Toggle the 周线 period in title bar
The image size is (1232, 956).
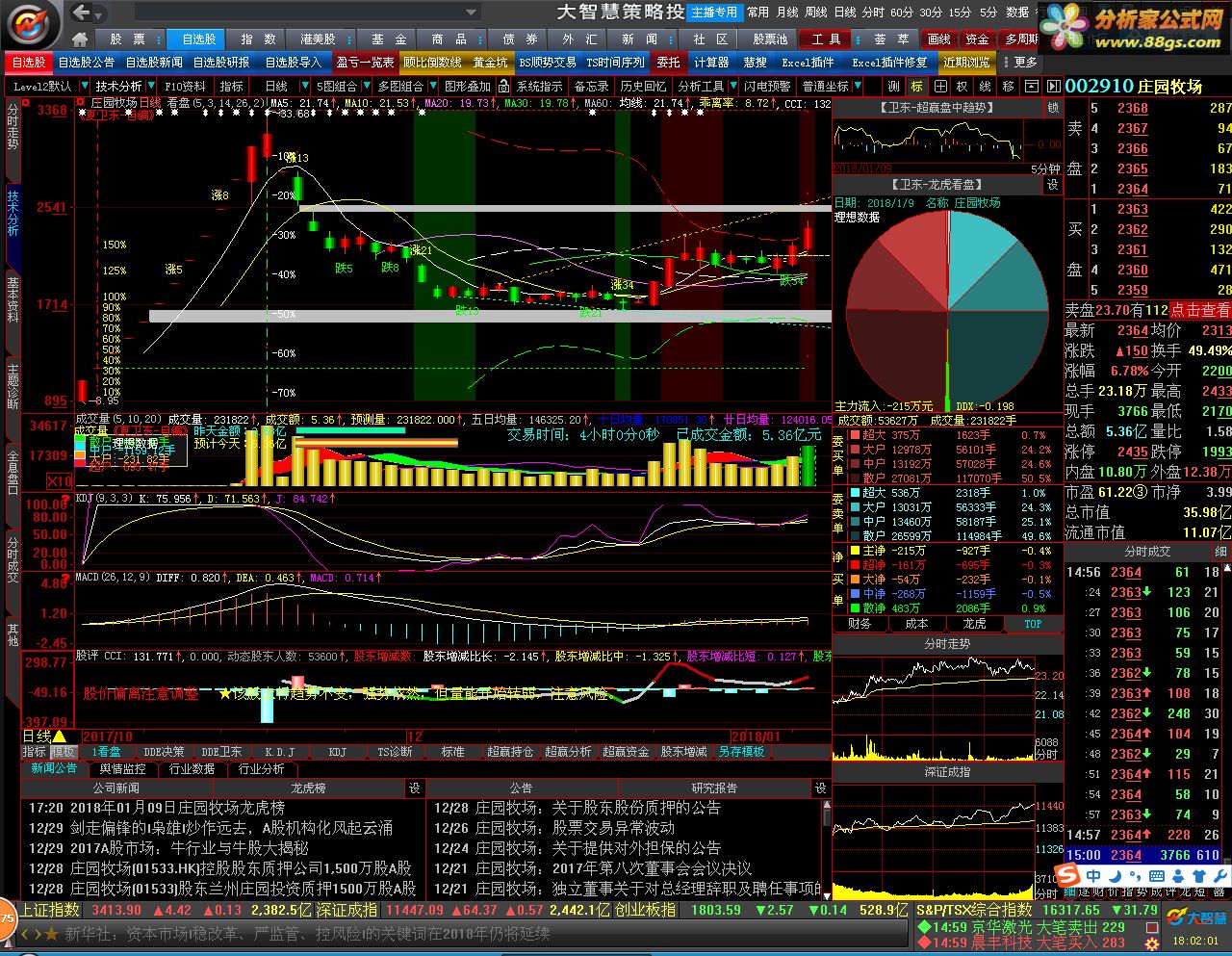(x=816, y=13)
